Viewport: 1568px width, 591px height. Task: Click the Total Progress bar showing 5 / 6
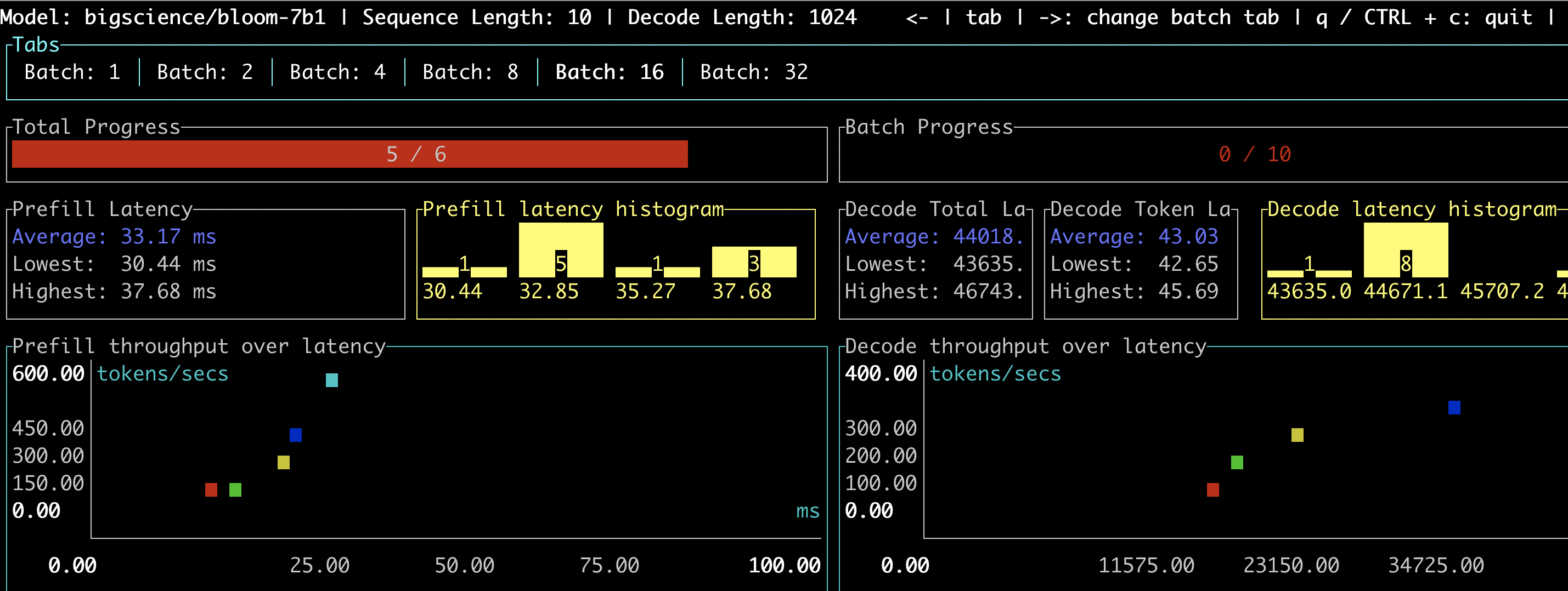point(416,154)
